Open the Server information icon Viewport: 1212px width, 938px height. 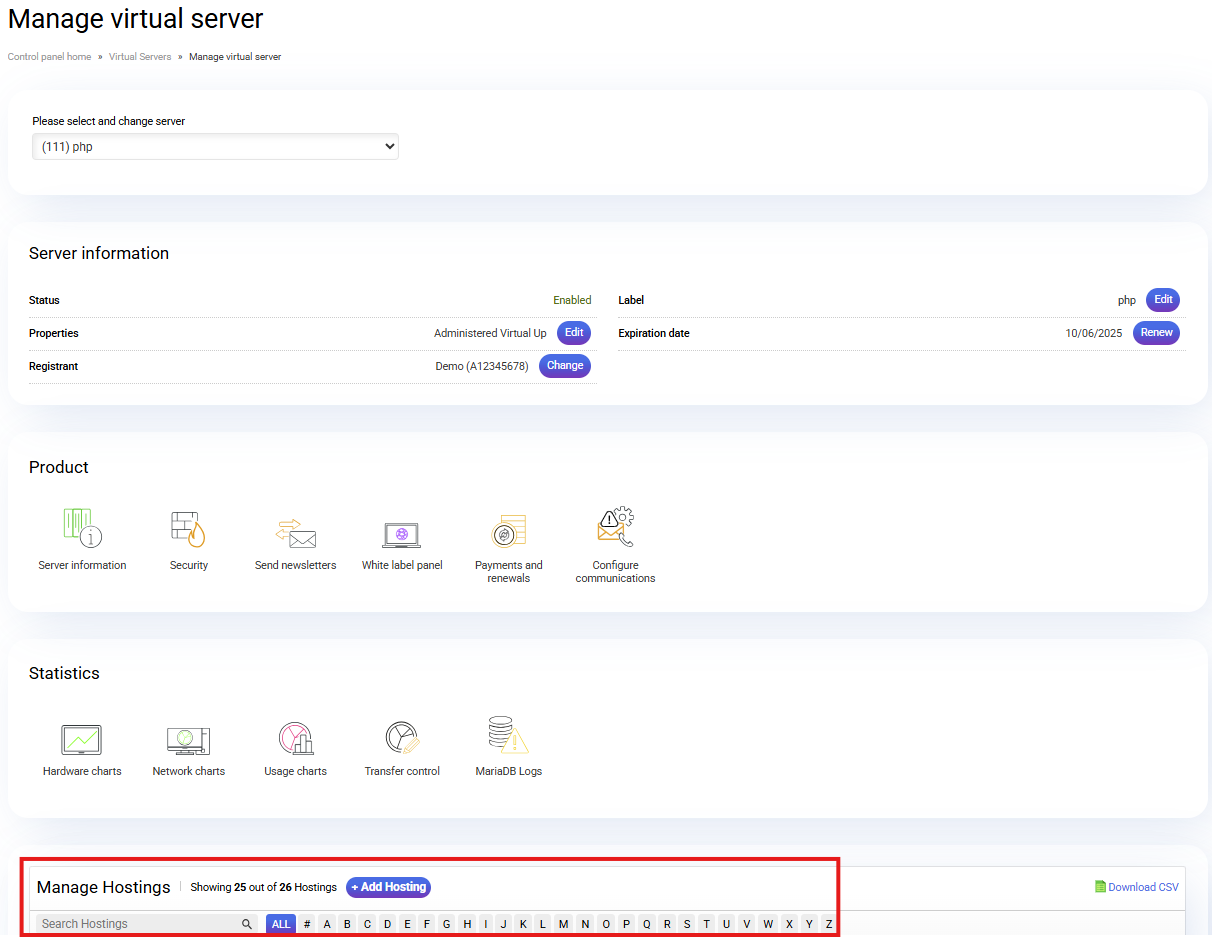pos(82,529)
